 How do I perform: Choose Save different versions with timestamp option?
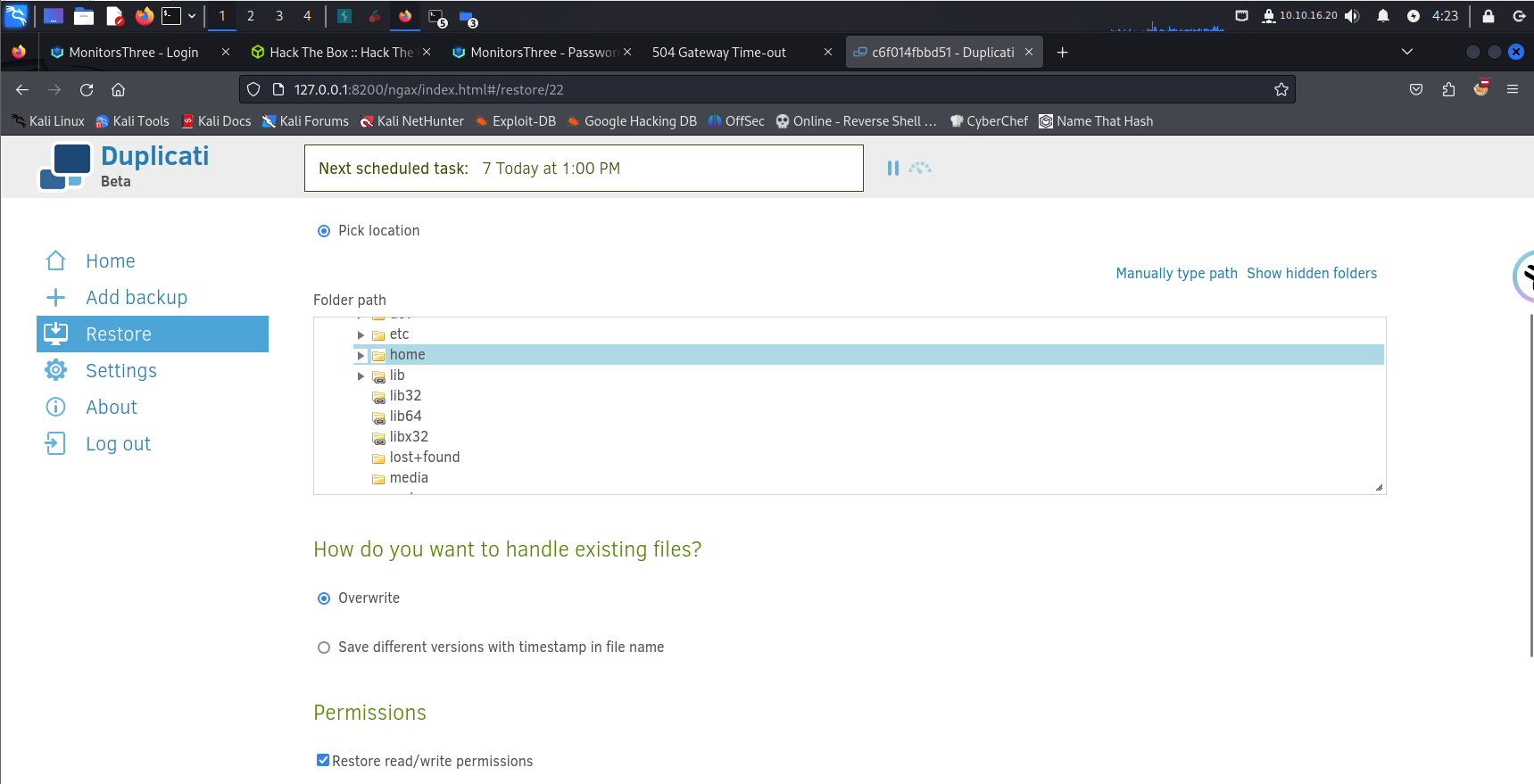pos(324,648)
